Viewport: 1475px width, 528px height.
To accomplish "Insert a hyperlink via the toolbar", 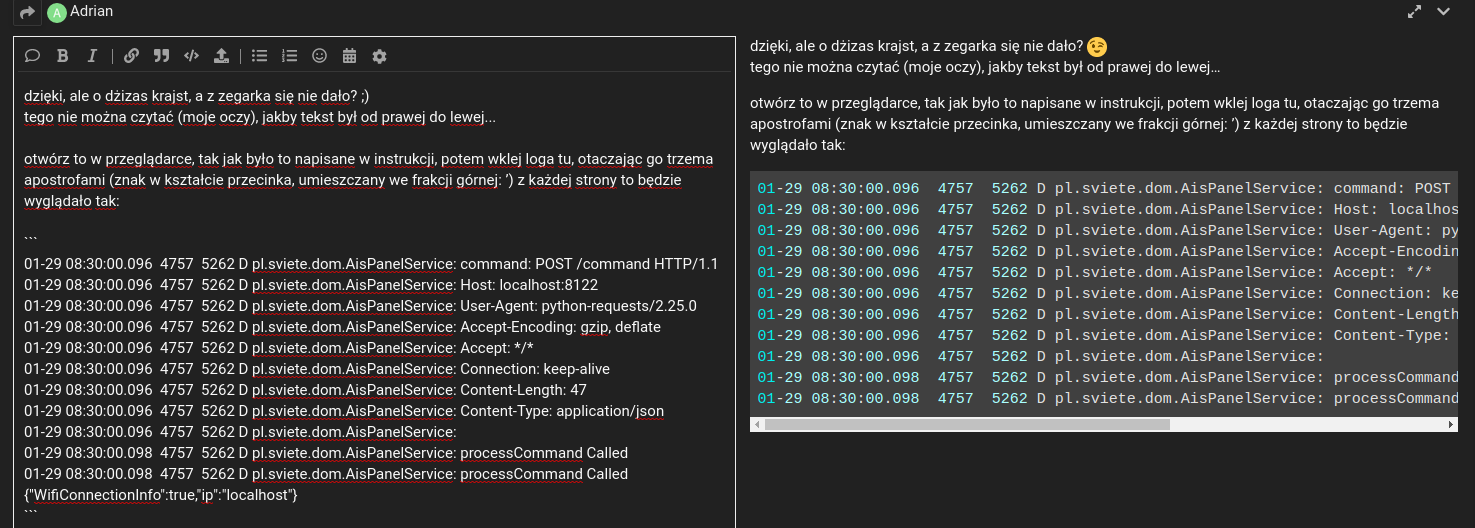I will point(131,56).
